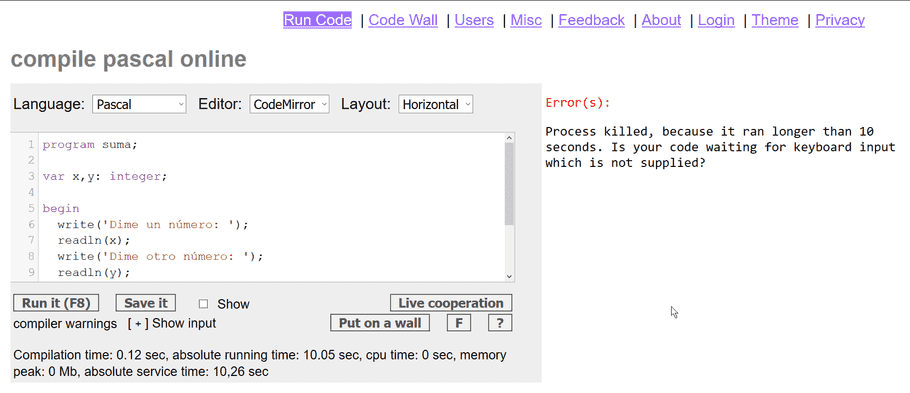Click the Save it button
The width and height of the screenshot is (910, 393).
click(146, 303)
